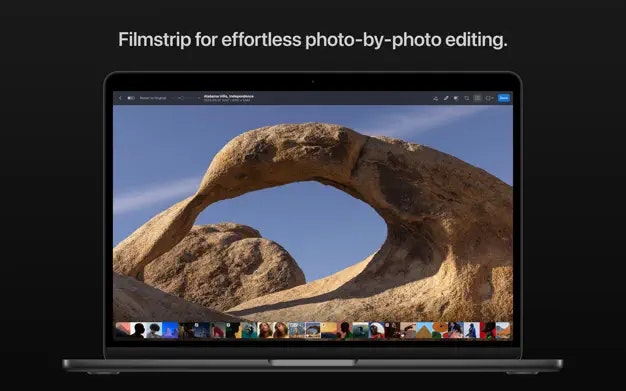Toggle the filmstrip view icon
Screen dimensions: 626x391
coord(477,98)
